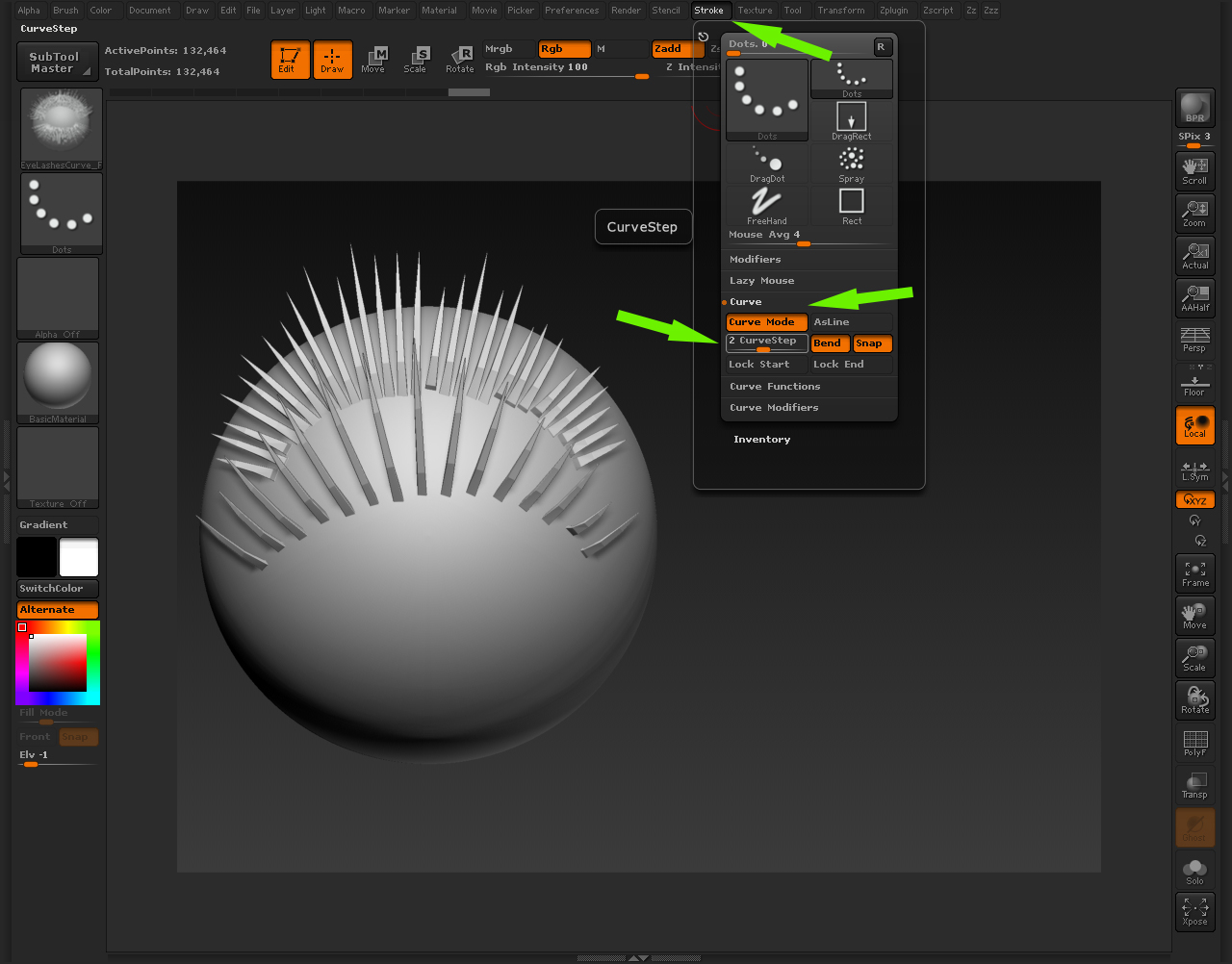Open the Brush menu

click(65, 11)
